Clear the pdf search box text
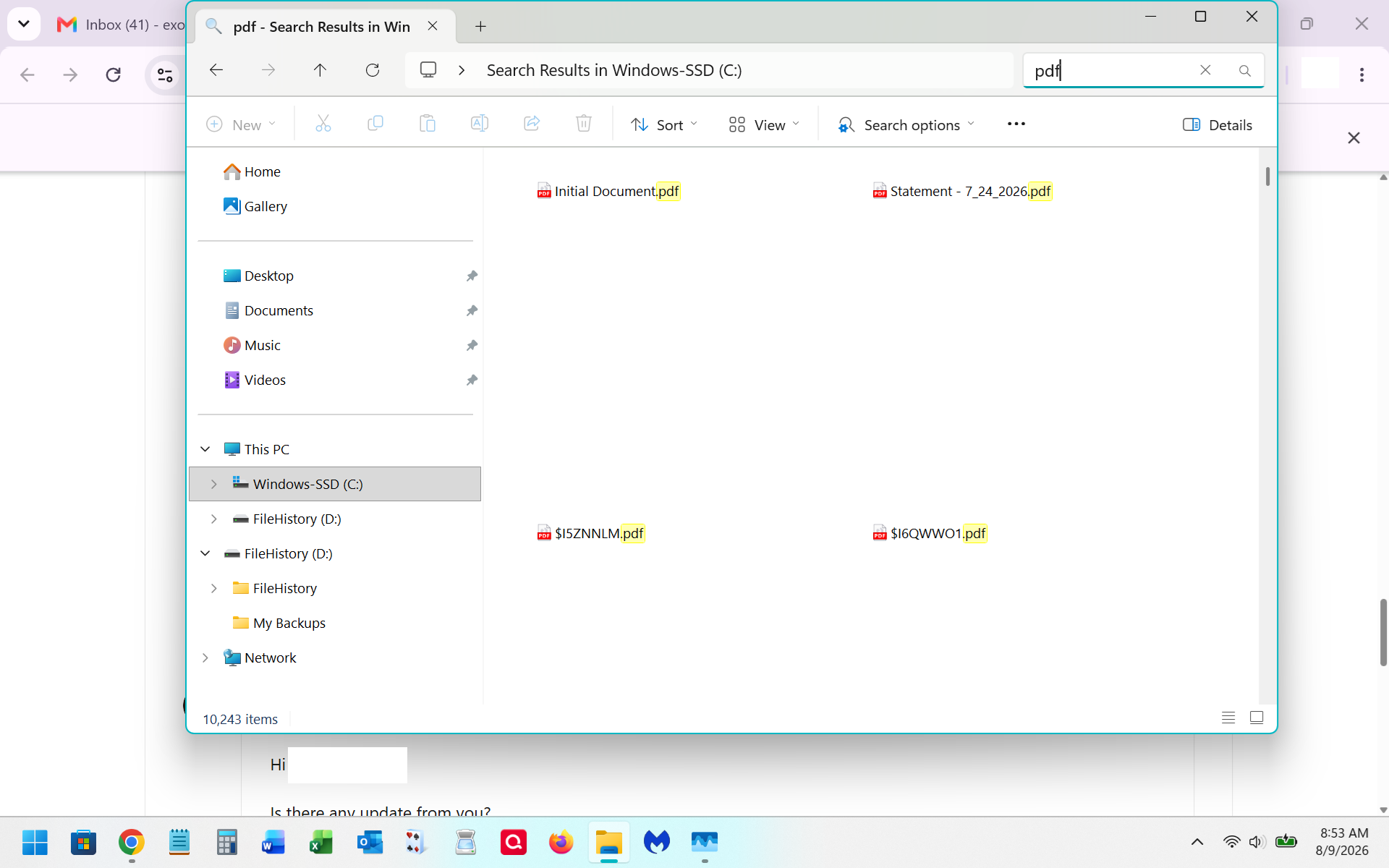Image resolution: width=1389 pixels, height=868 pixels. point(1205,70)
